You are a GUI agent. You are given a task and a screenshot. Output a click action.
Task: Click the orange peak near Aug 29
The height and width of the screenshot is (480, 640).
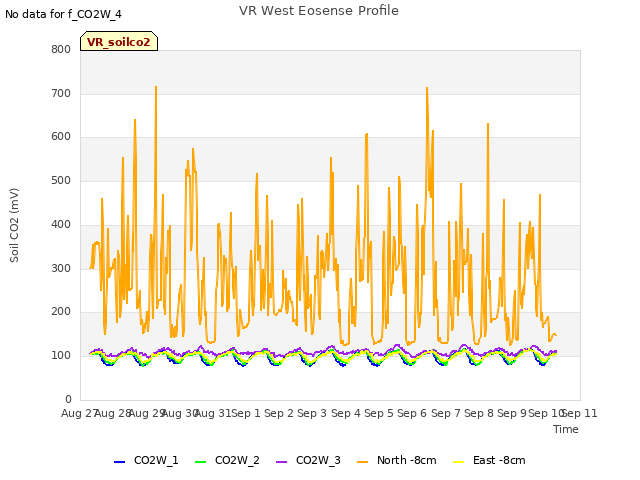pos(156,87)
